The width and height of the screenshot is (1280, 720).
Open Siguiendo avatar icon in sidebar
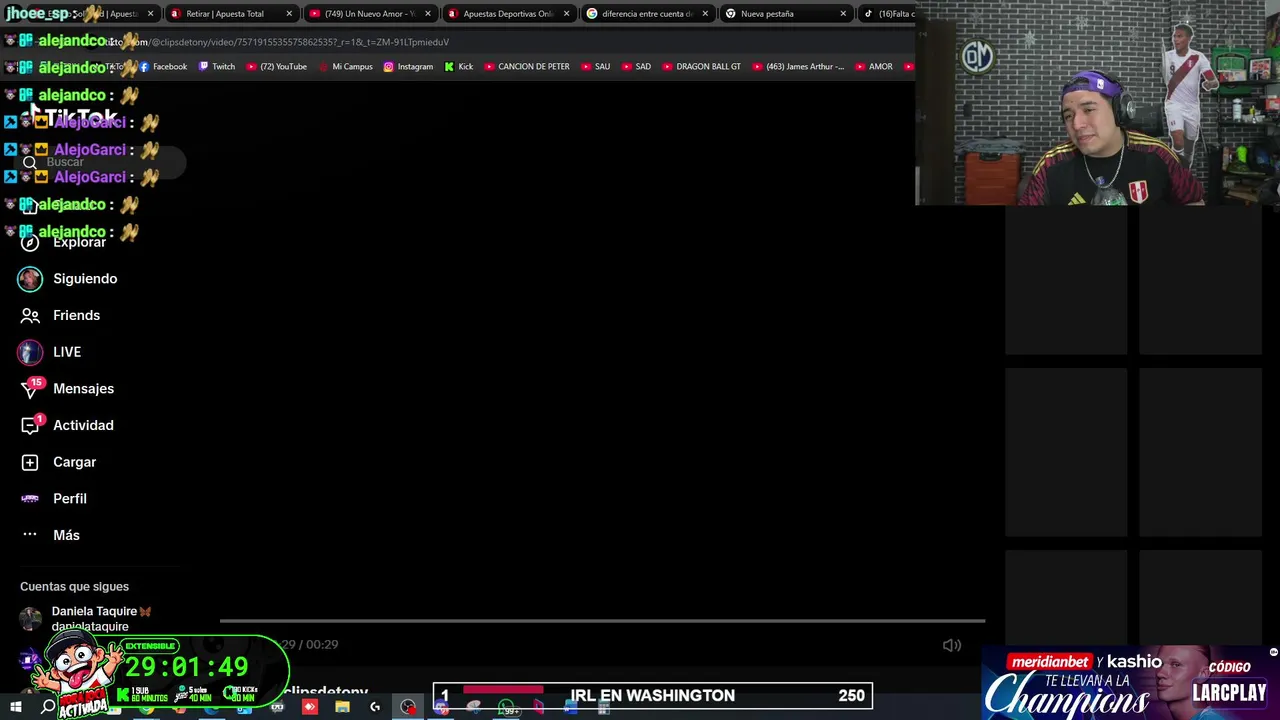[30, 279]
